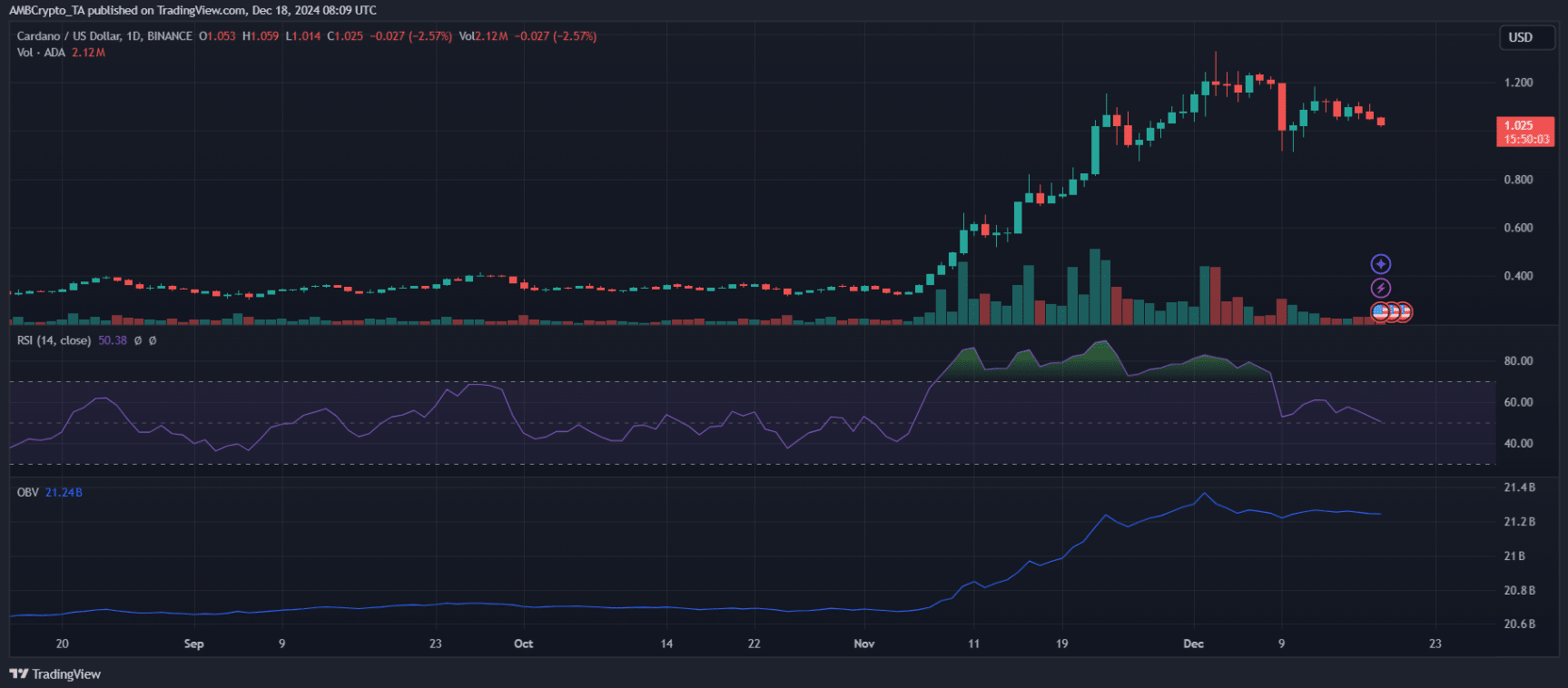
Task: Click the purple lightning bolt event icon
Action: (1380, 289)
